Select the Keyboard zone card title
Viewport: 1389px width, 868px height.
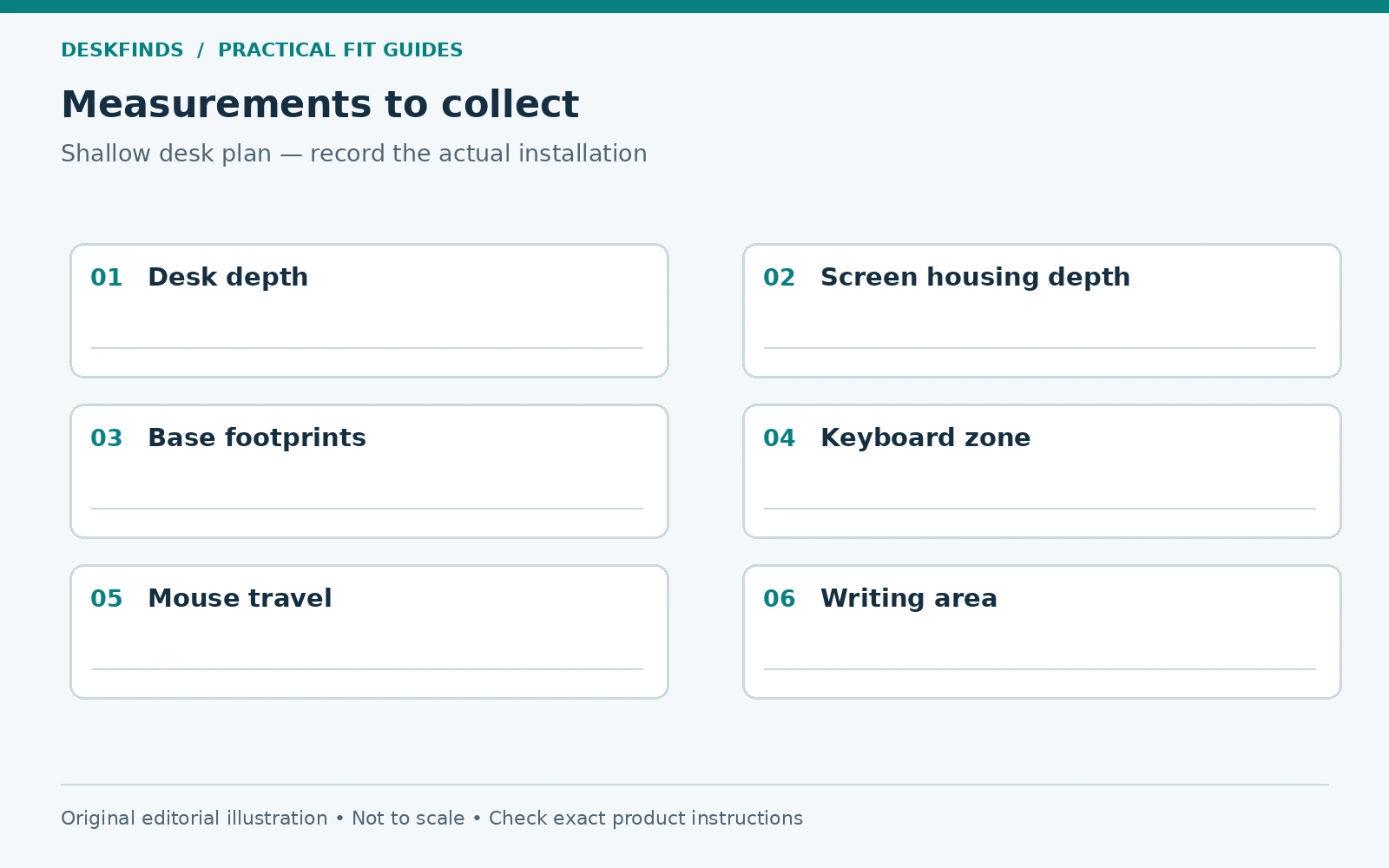(925, 437)
